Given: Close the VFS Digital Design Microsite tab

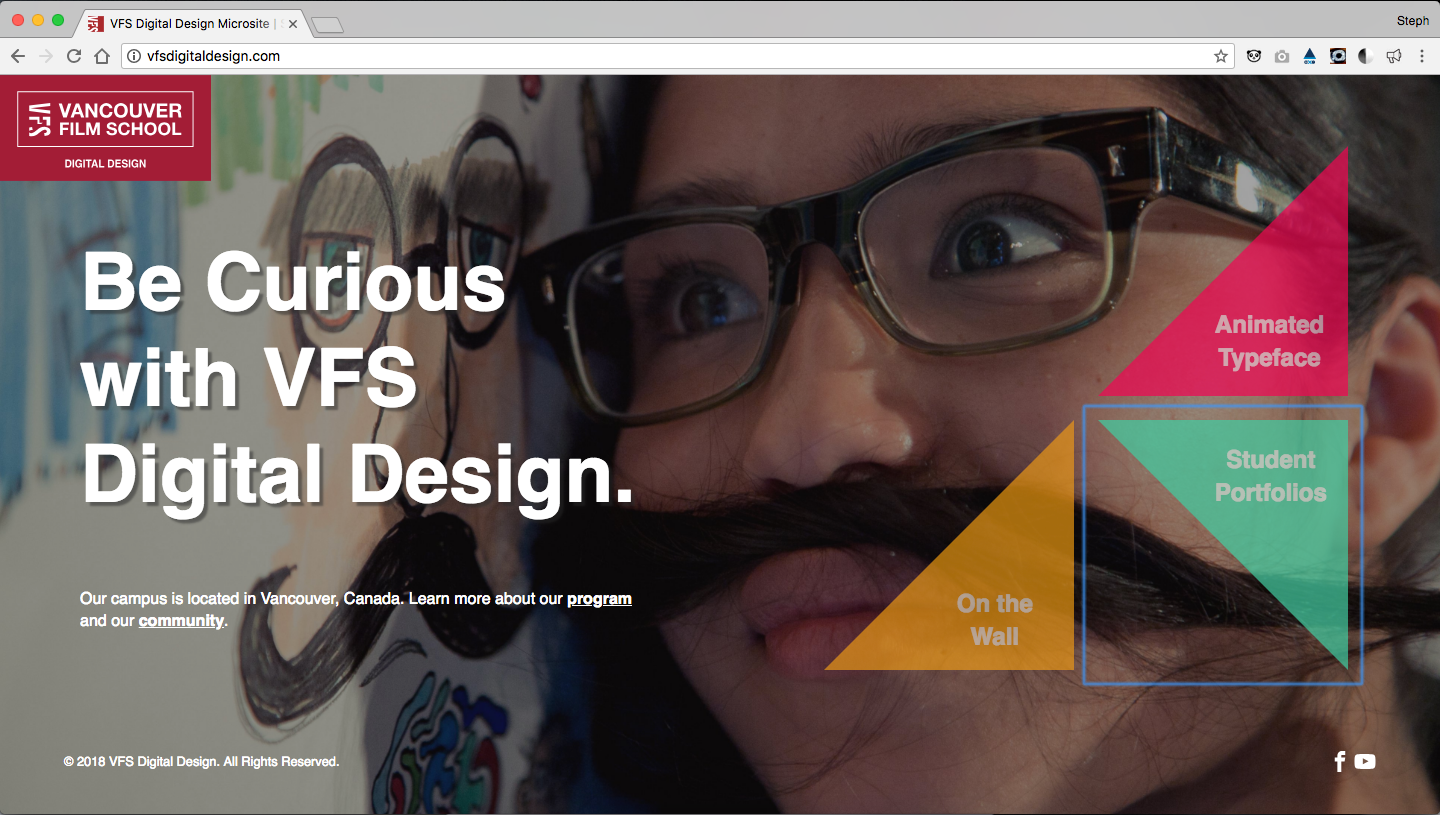Looking at the screenshot, I should coord(293,24).
